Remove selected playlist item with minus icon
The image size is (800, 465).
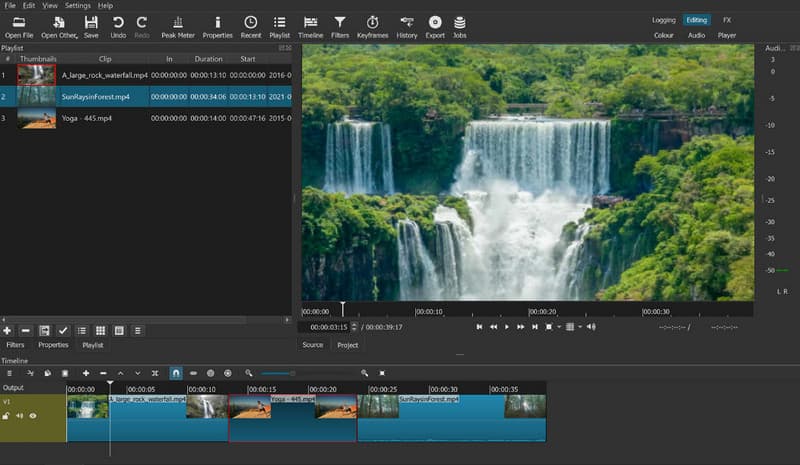pos(26,331)
